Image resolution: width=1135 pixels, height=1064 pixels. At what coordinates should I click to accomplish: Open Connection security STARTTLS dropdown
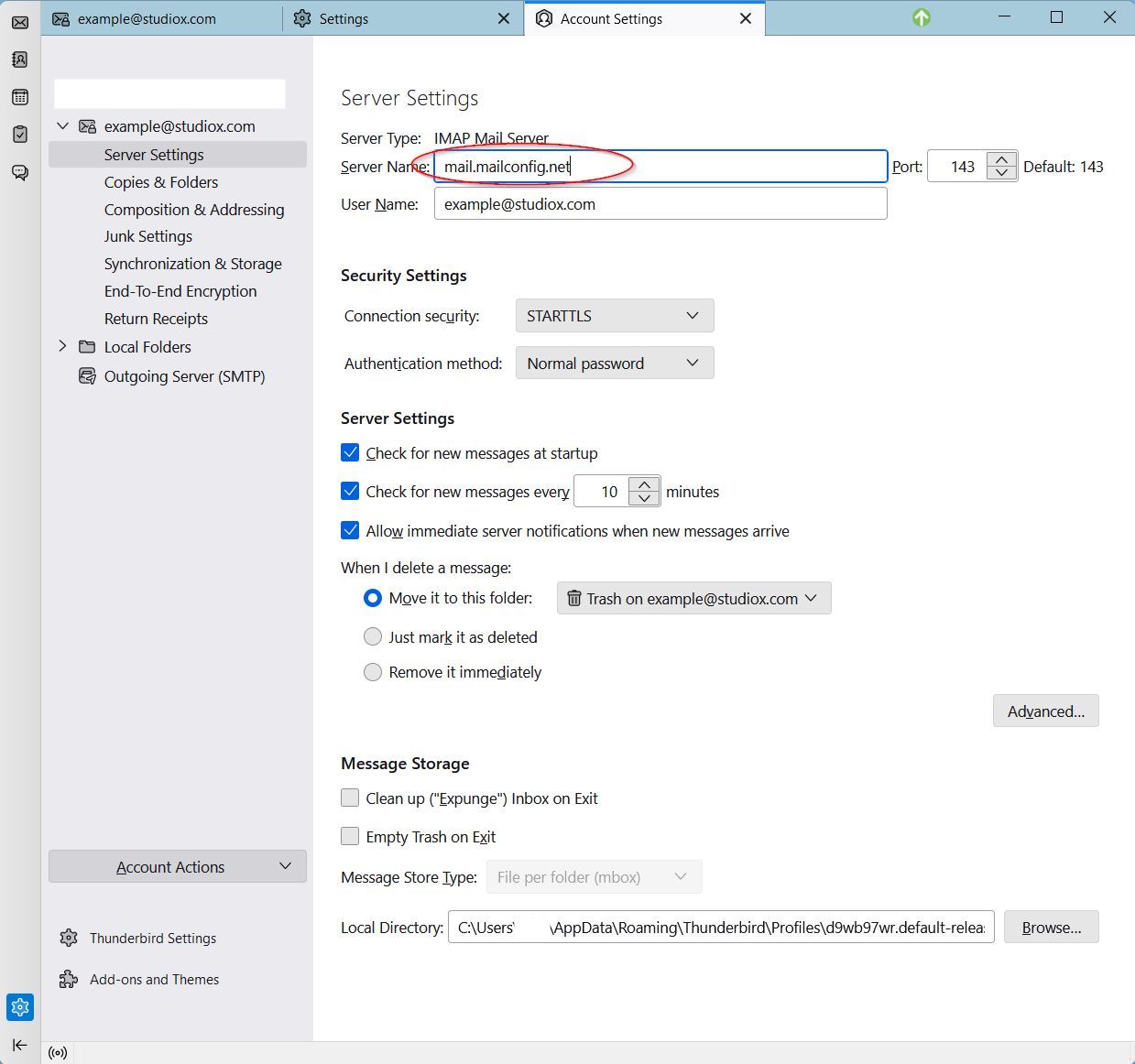coord(615,316)
